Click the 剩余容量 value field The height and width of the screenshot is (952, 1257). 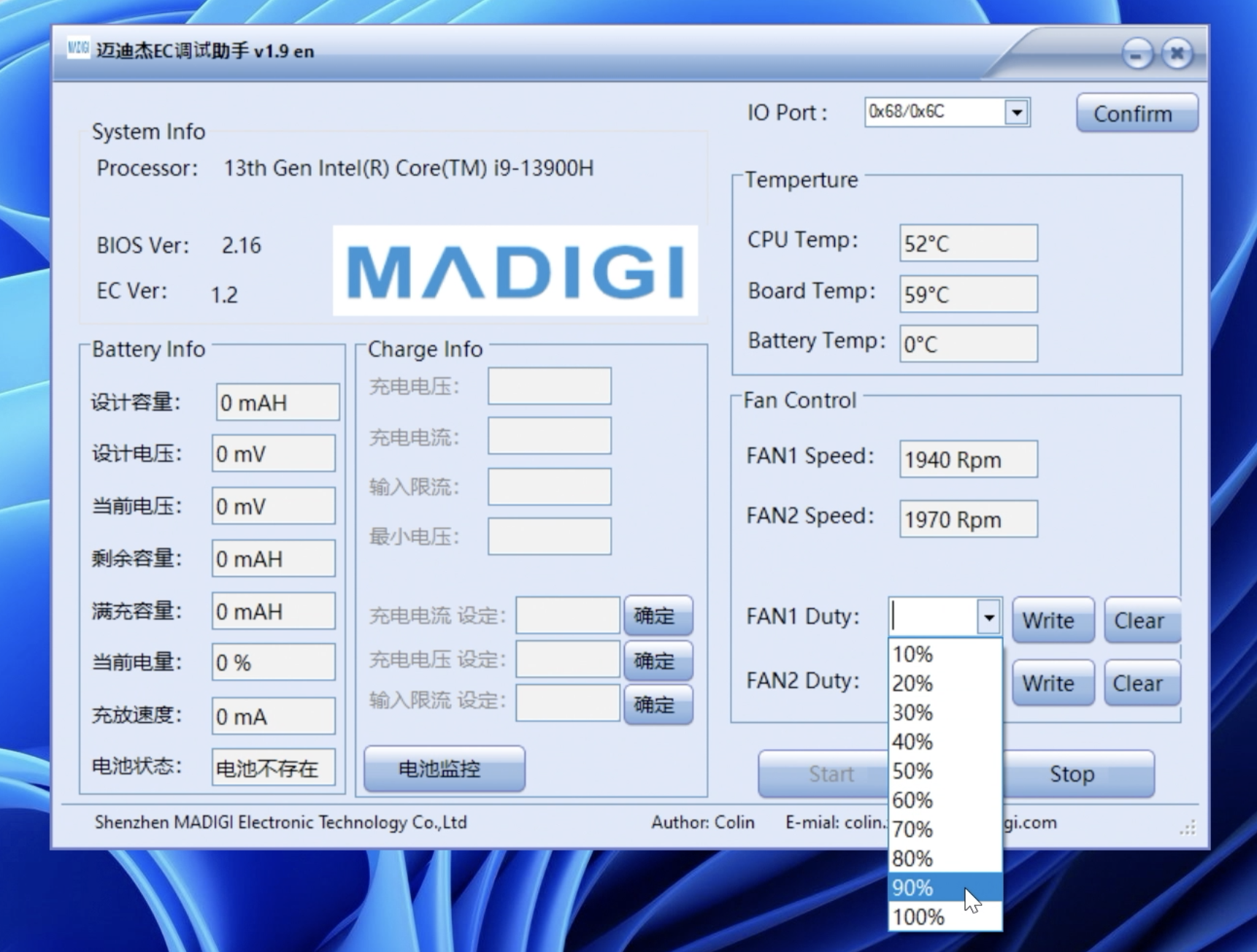273,558
